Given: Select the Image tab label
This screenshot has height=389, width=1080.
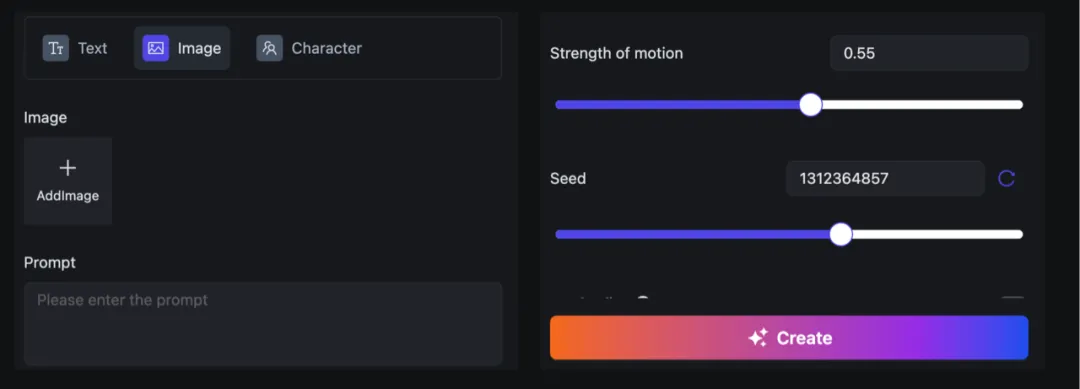Looking at the screenshot, I should pos(199,48).
